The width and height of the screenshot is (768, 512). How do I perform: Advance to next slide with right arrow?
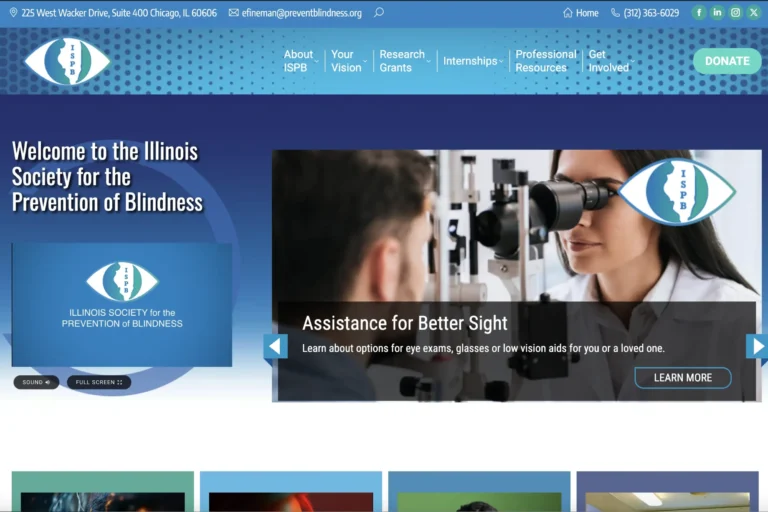757,347
